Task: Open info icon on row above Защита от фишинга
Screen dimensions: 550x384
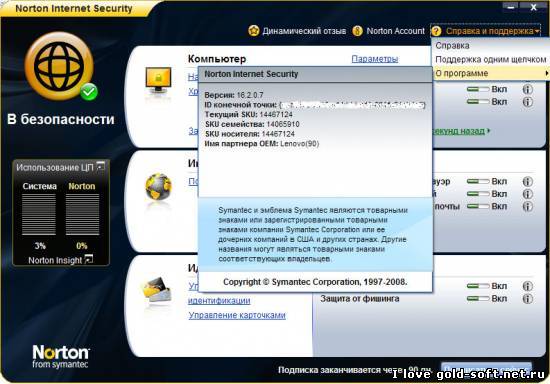Action: [x=528, y=286]
